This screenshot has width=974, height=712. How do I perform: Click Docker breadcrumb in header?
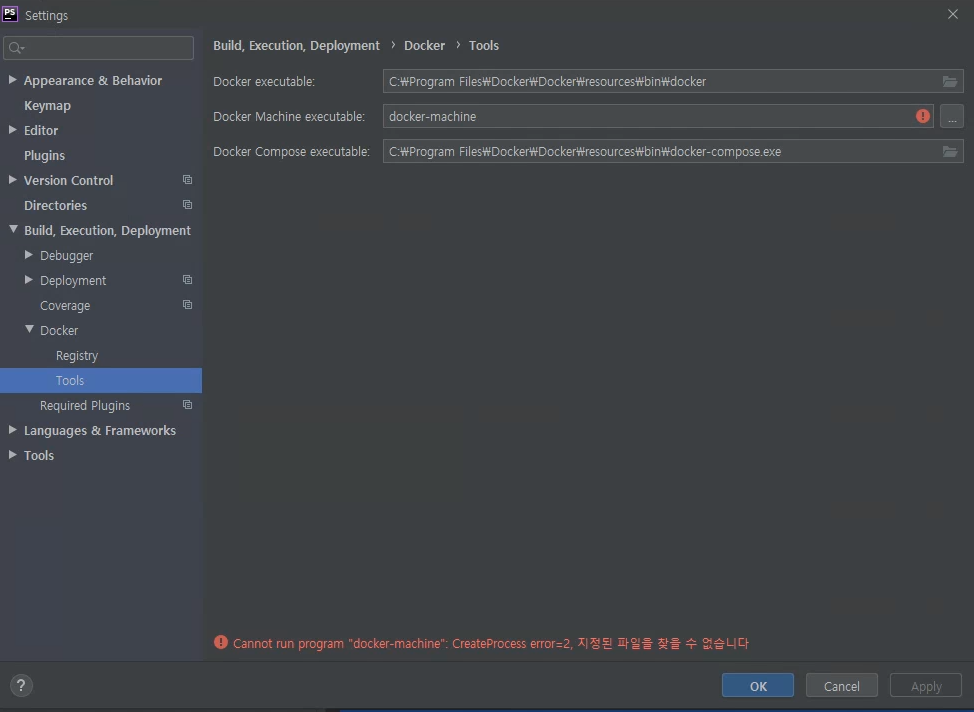coord(424,45)
